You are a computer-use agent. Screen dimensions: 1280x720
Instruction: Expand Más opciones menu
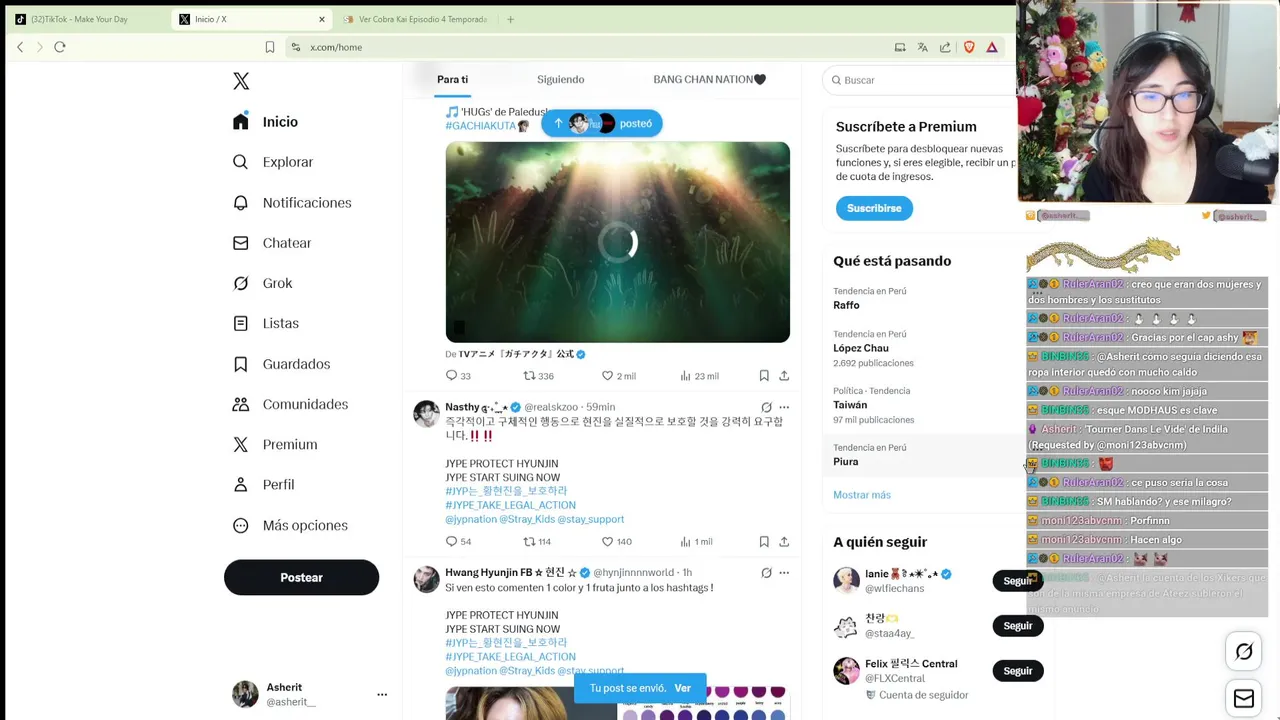pyautogui.click(x=290, y=525)
